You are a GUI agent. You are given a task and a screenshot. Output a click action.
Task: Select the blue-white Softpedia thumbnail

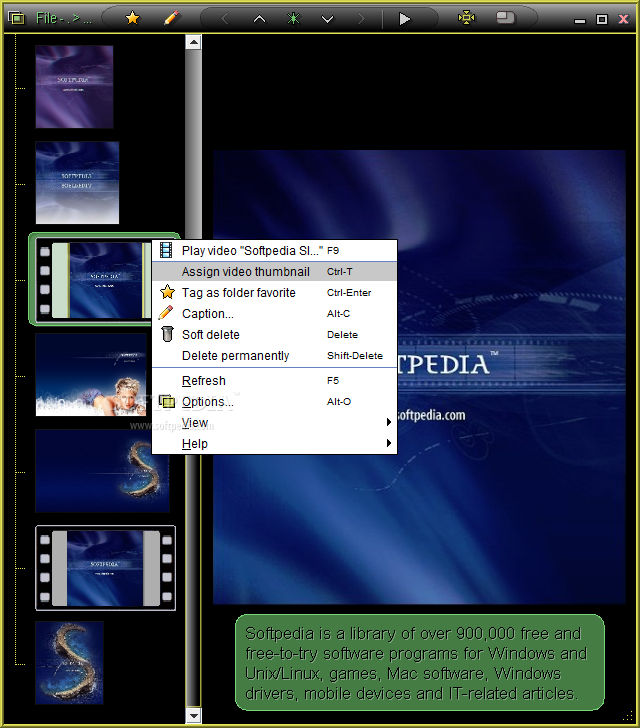(78, 183)
